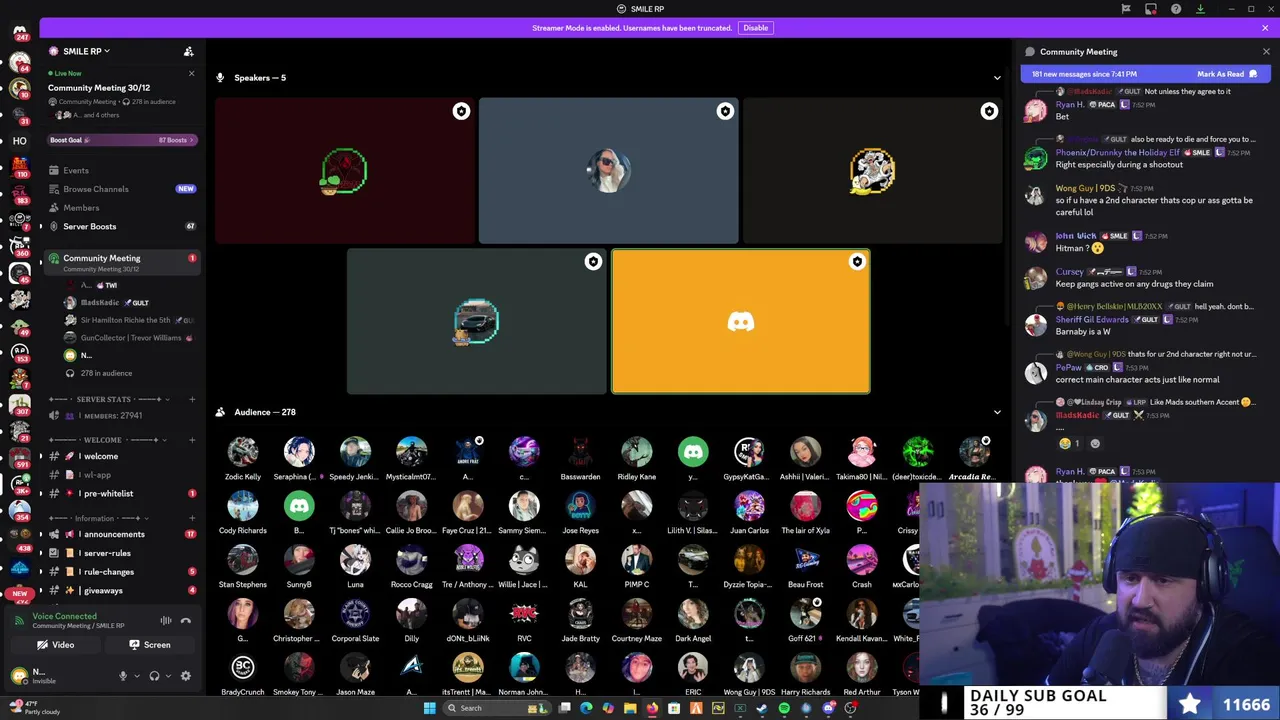
Task: Start screen share with Screen button
Action: click(x=150, y=645)
